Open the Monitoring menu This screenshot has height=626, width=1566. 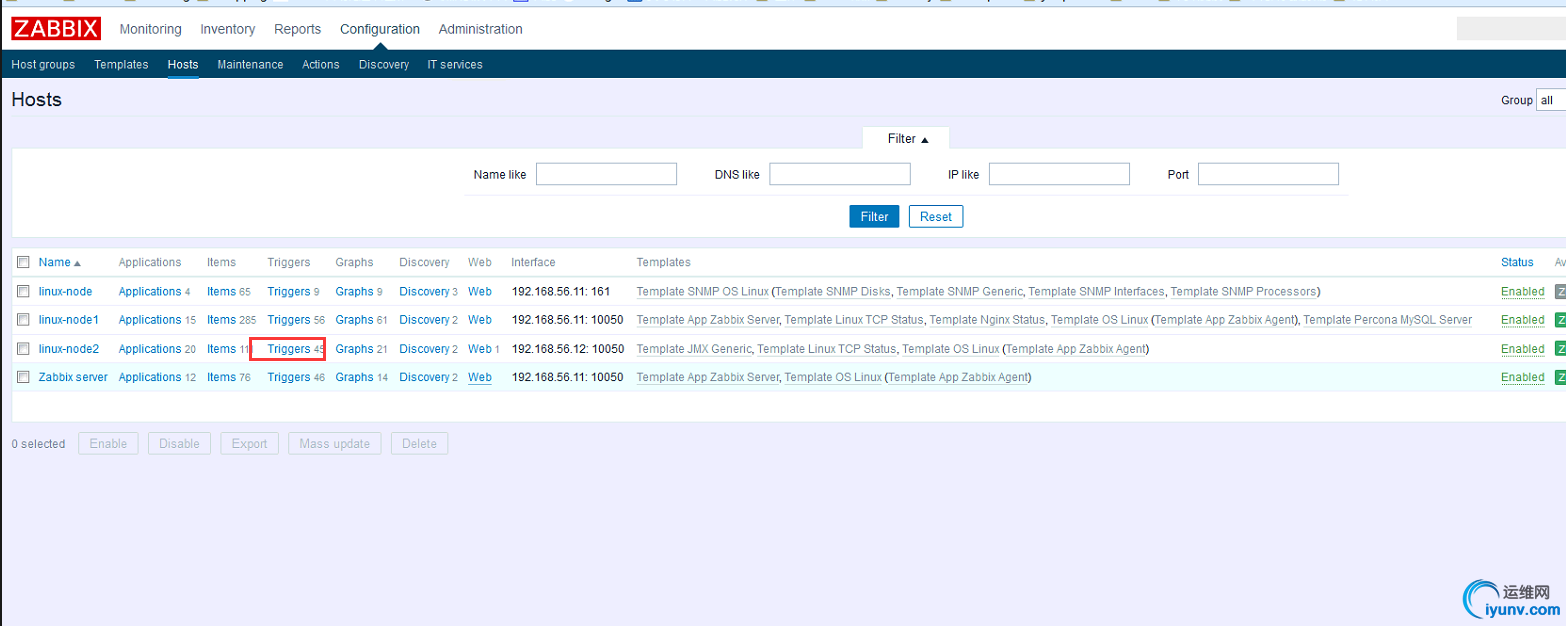click(x=151, y=29)
